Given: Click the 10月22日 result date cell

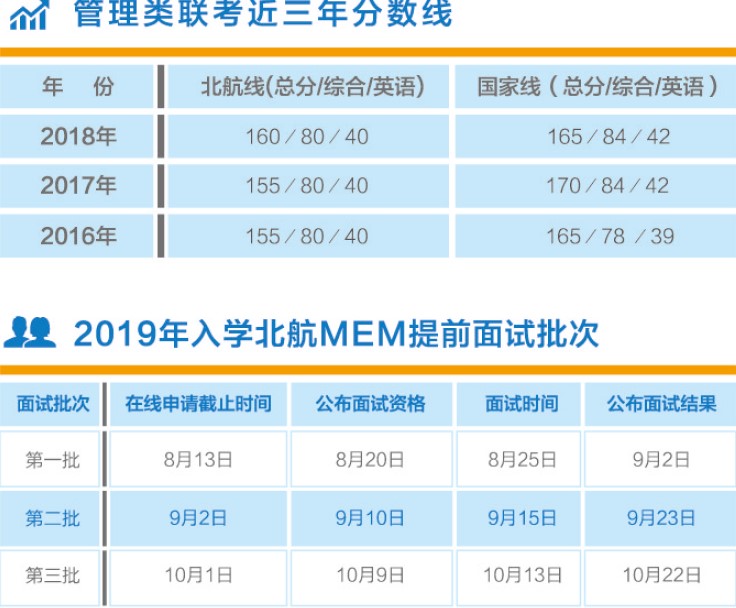Looking at the screenshot, I should 661,576.
